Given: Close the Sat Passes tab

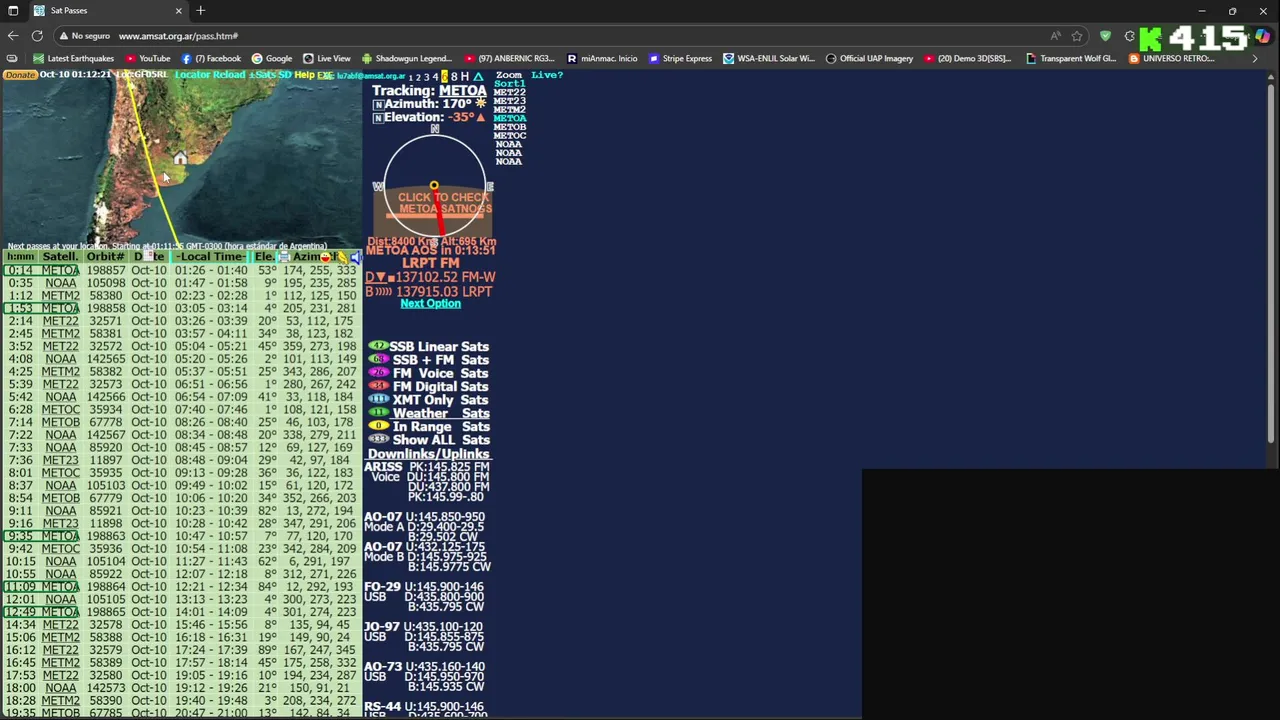Looking at the screenshot, I should [178, 10].
